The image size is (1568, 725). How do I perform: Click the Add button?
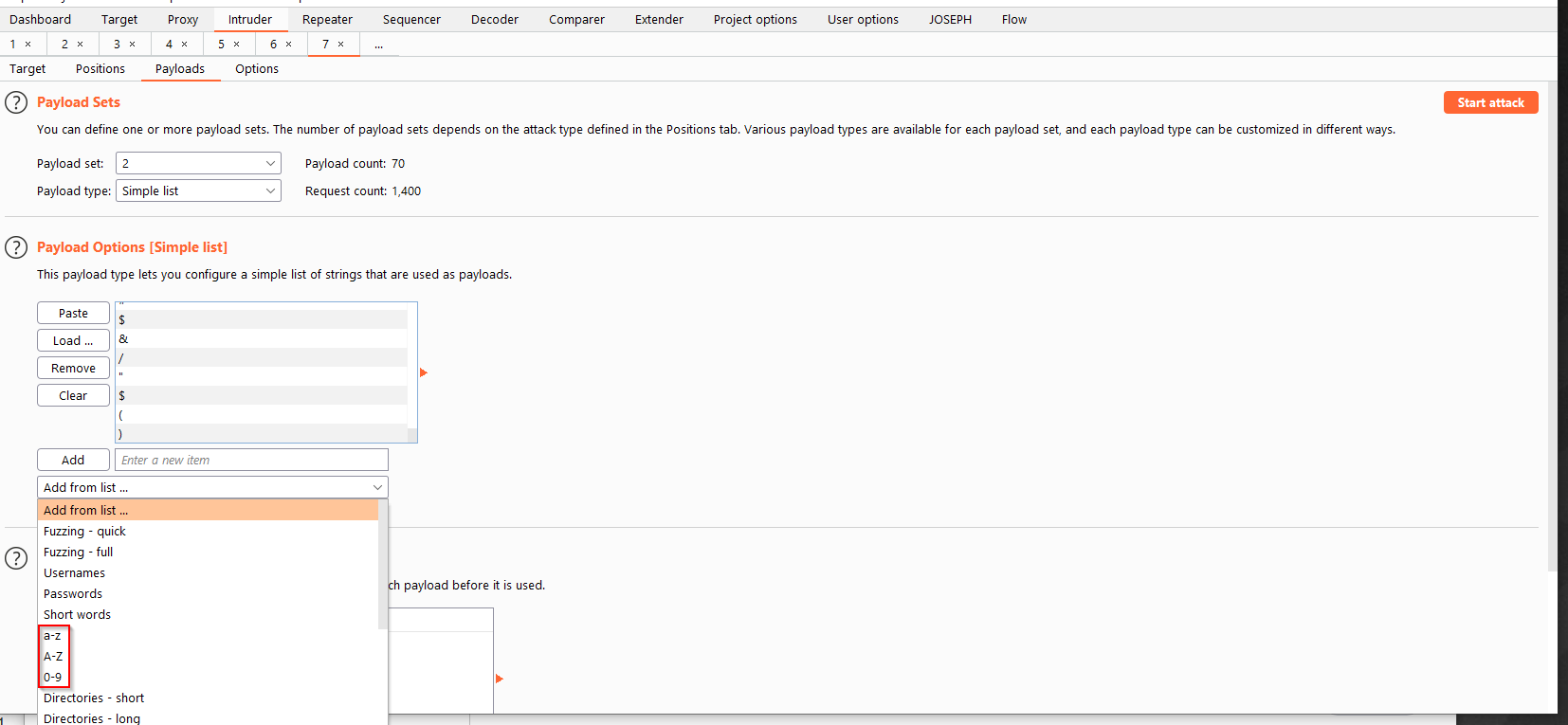pos(73,460)
